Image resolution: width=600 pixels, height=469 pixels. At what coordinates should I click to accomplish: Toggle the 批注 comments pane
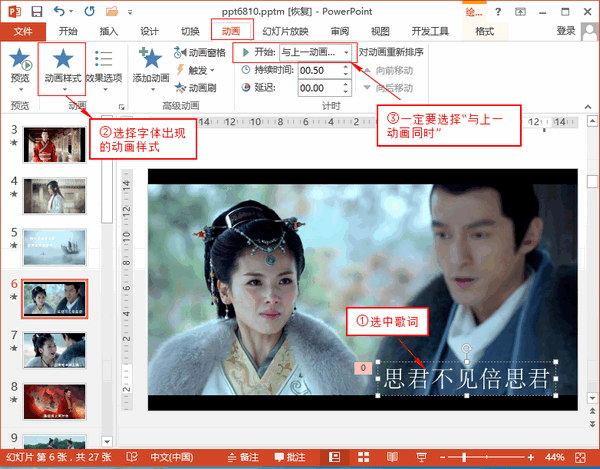pos(290,457)
